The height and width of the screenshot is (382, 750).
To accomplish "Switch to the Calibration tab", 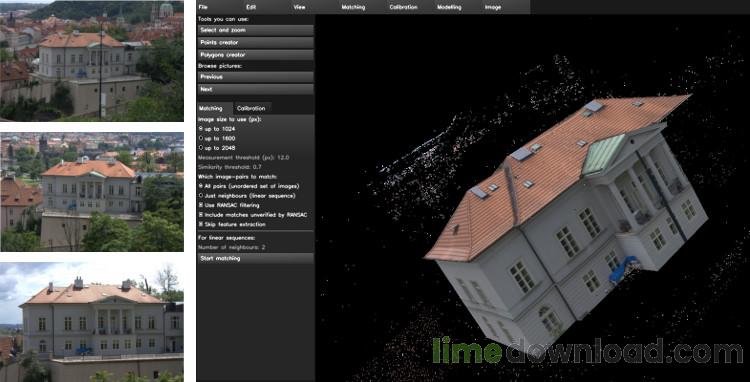I will (x=252, y=109).
